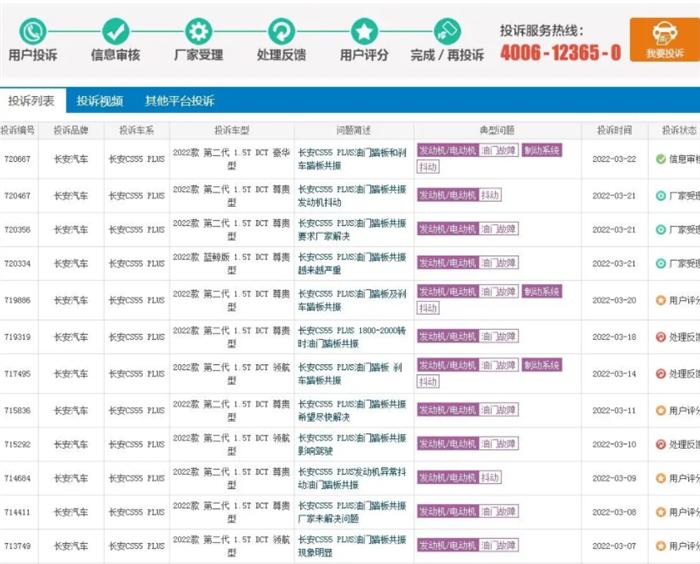Click 抖动 tag in row 717495
Viewport: 700px width, 564px height.
tap(428, 382)
